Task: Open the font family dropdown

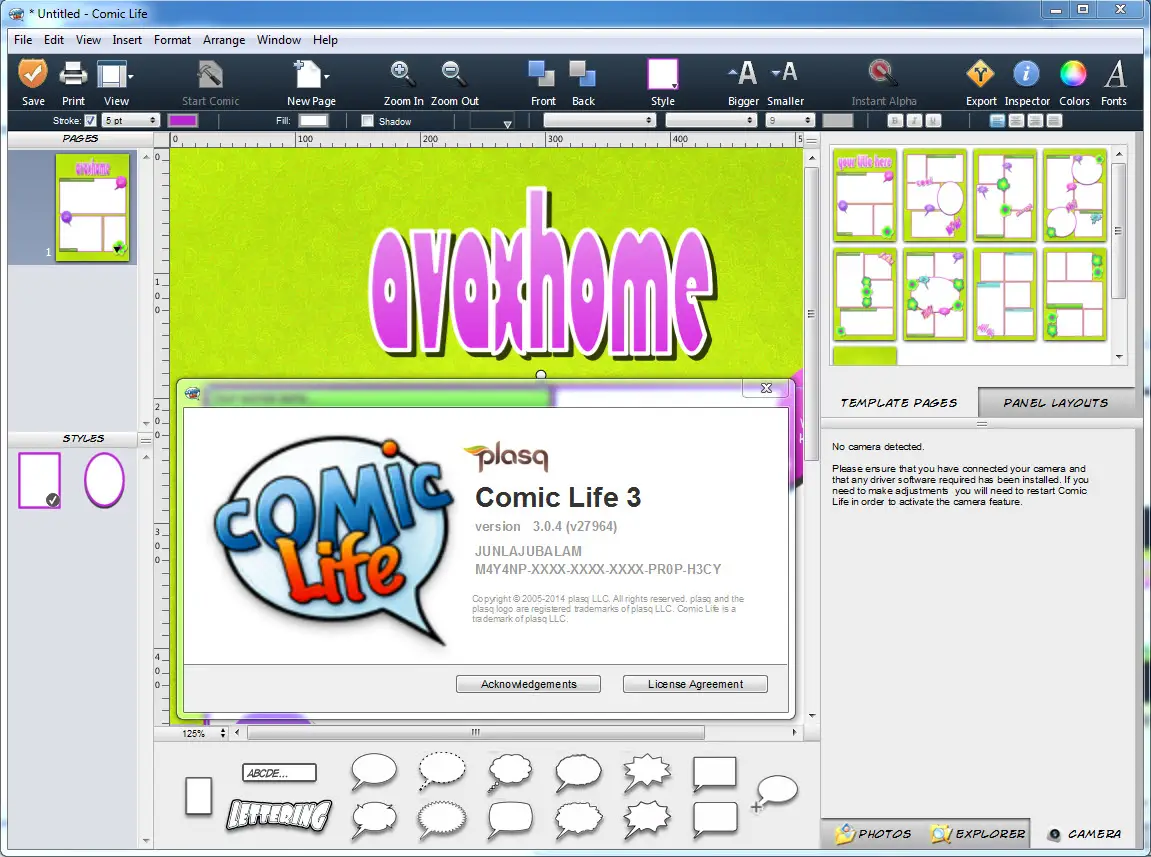Action: coord(599,120)
